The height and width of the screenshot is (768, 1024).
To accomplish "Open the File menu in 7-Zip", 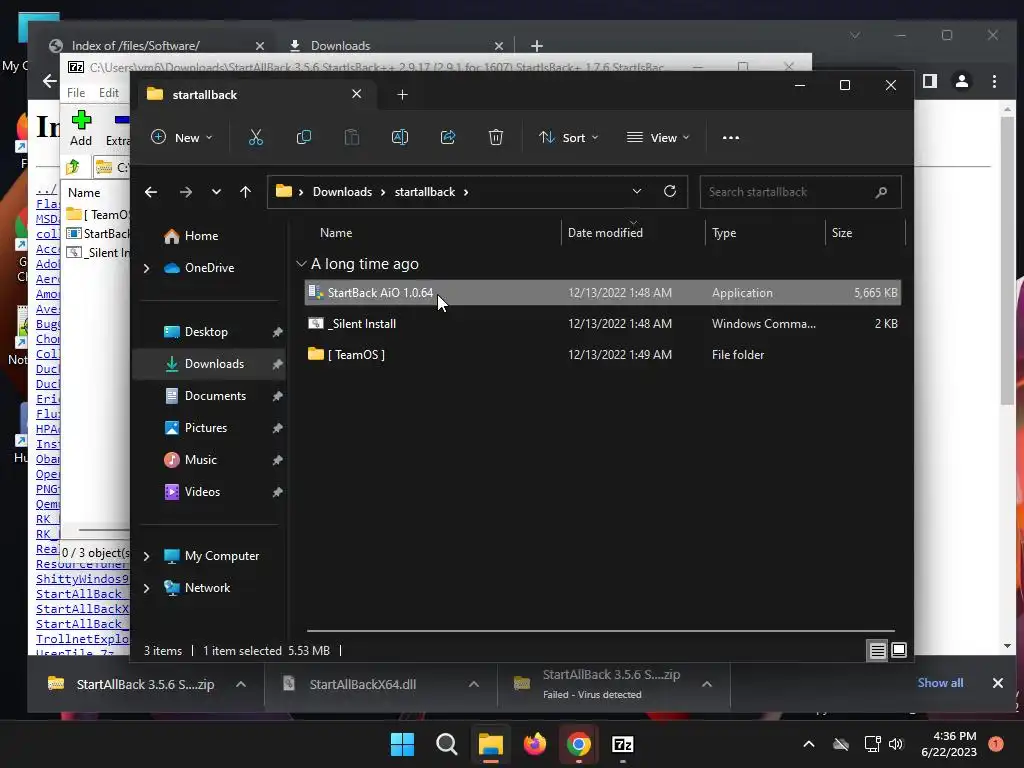I will pyautogui.click(x=76, y=93).
